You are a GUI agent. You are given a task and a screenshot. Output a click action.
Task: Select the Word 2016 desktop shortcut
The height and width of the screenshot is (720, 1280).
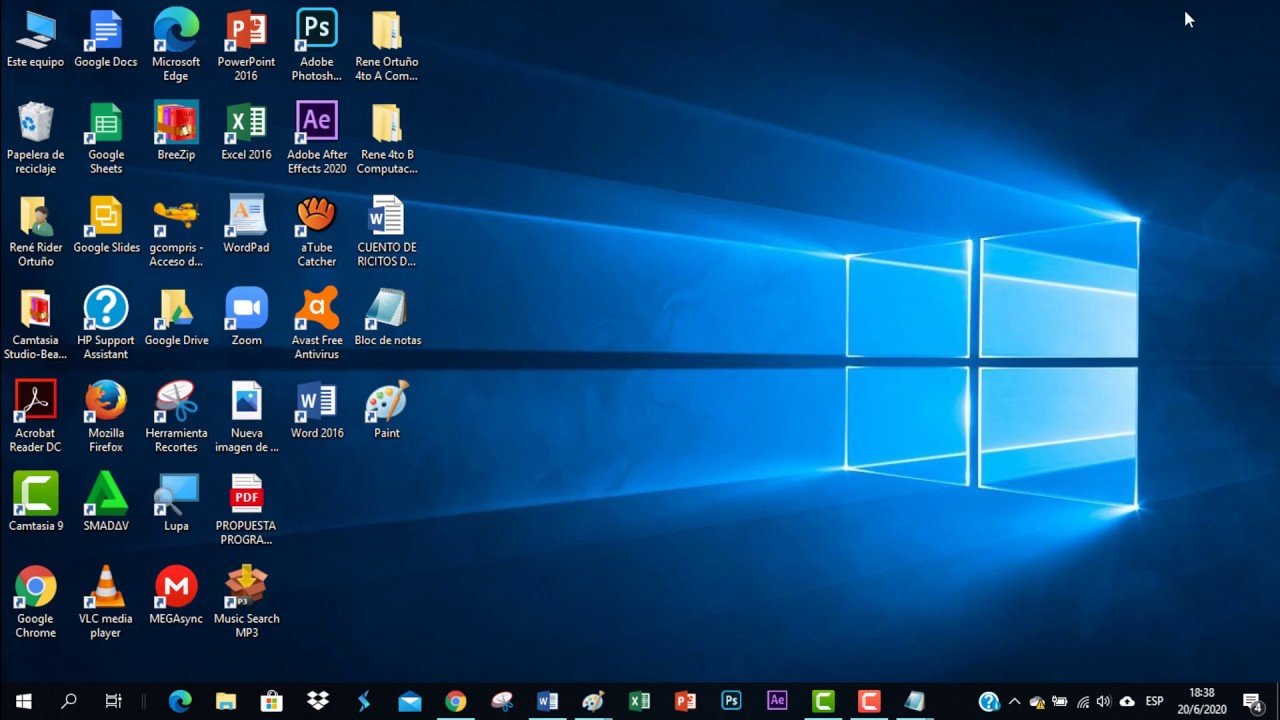coord(317,411)
